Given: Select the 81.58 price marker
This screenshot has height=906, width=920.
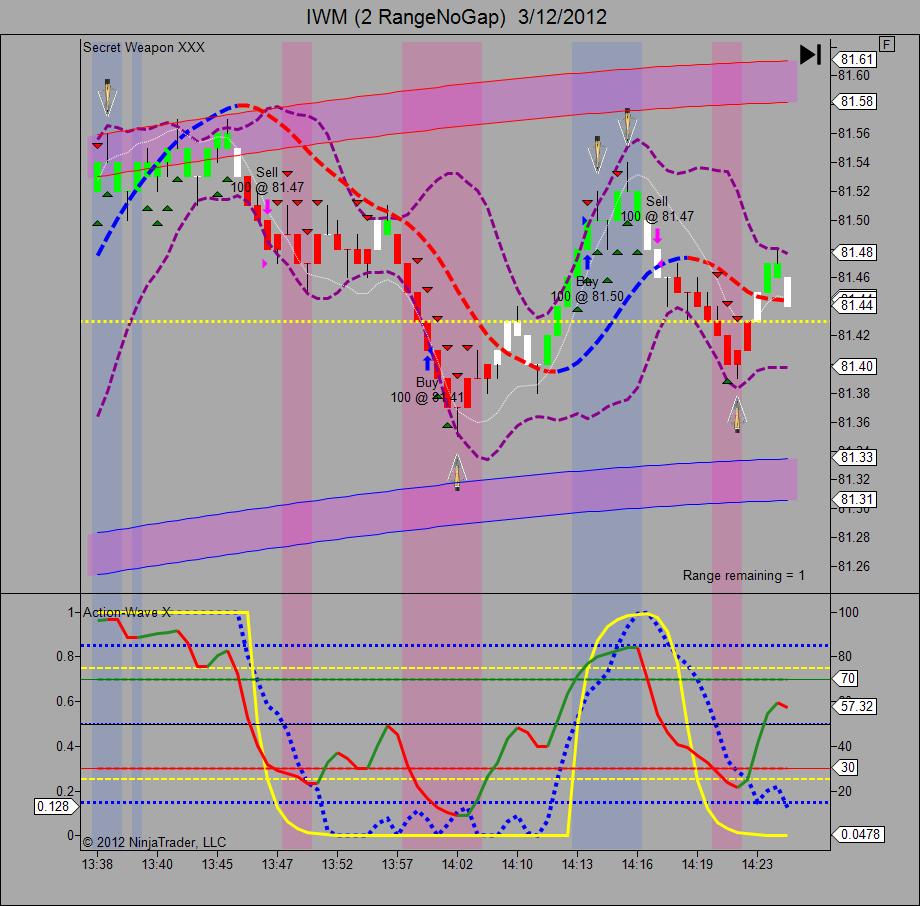Looking at the screenshot, I should [x=855, y=102].
